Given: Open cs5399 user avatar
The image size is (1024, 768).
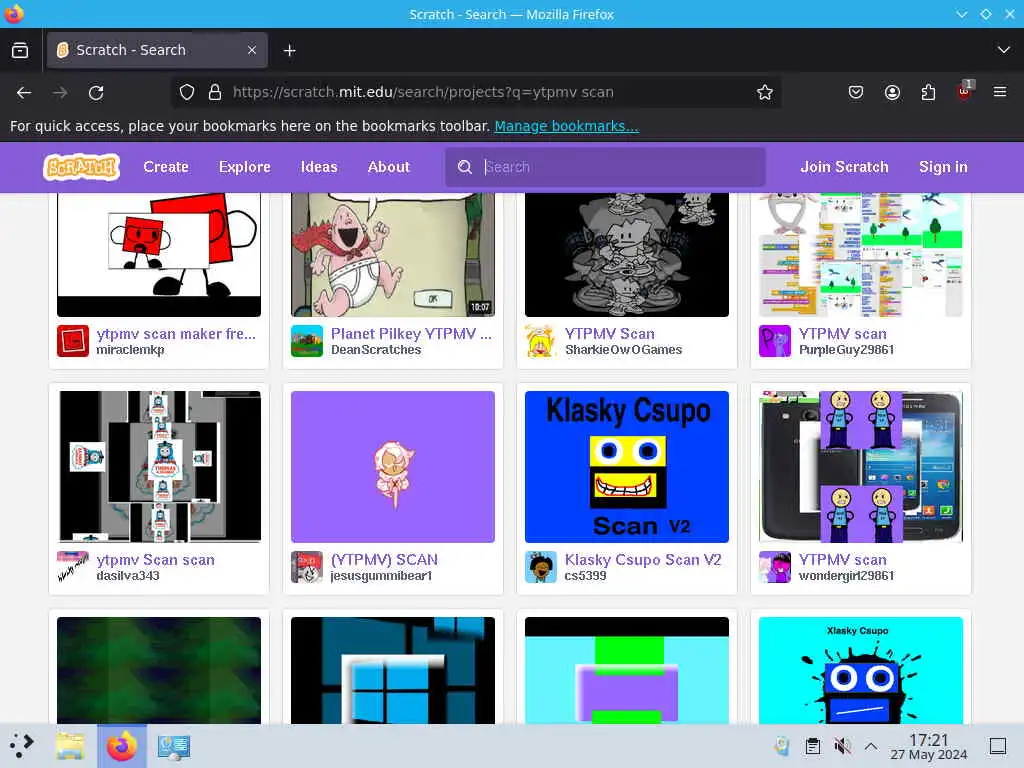Looking at the screenshot, I should [541, 567].
